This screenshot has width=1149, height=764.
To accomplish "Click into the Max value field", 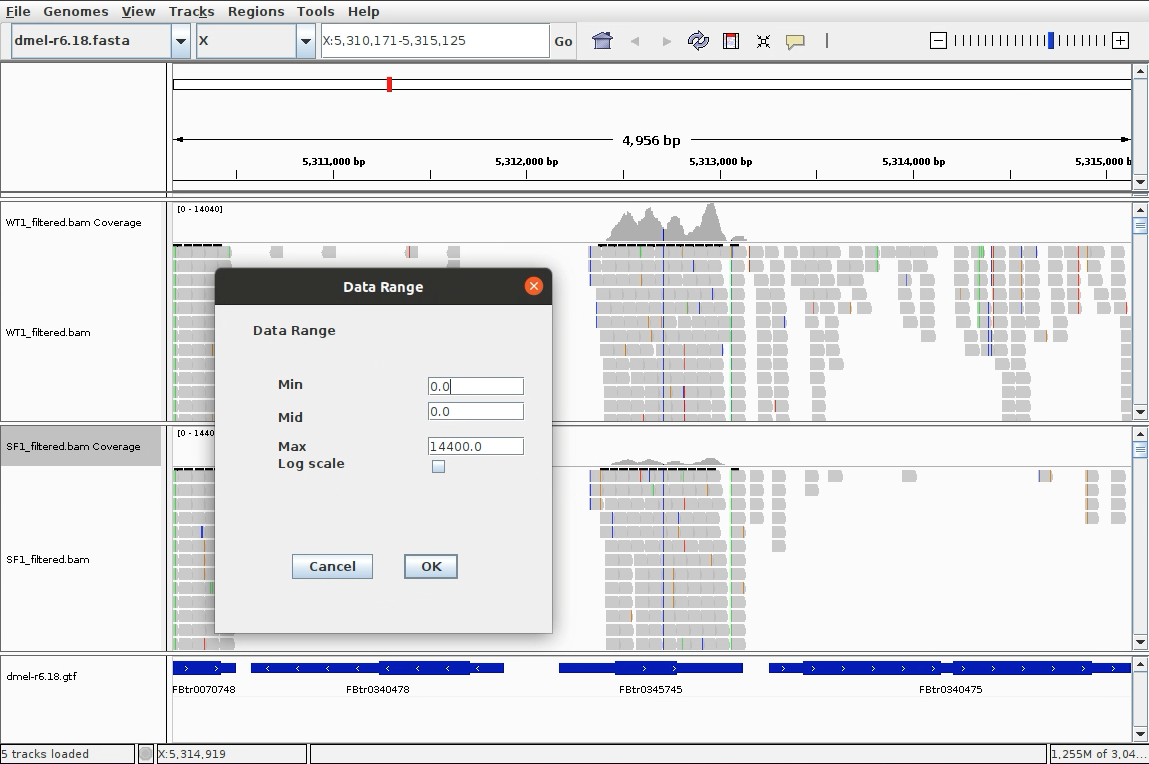I will (475, 446).
